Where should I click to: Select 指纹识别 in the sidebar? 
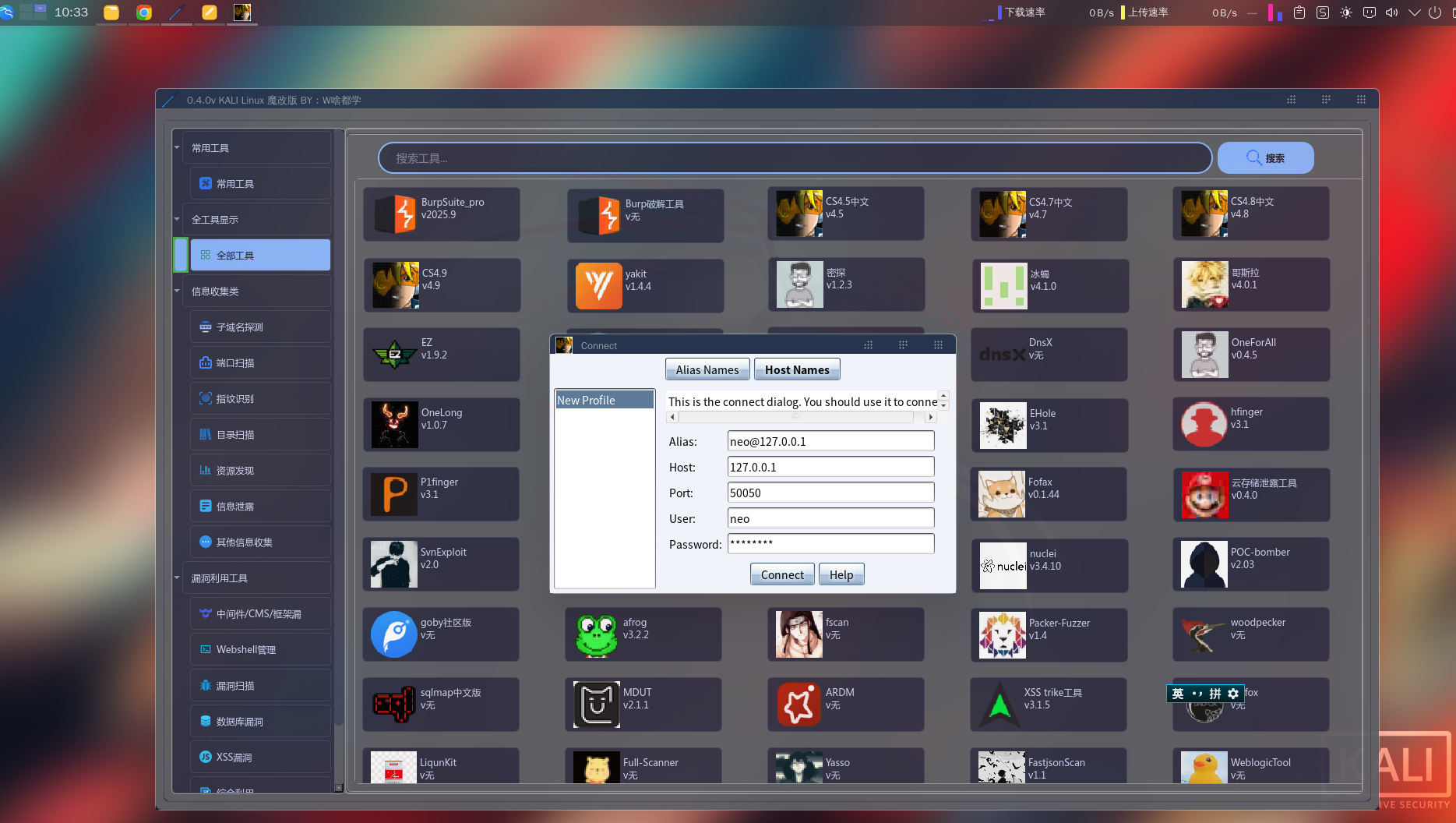tap(259, 397)
